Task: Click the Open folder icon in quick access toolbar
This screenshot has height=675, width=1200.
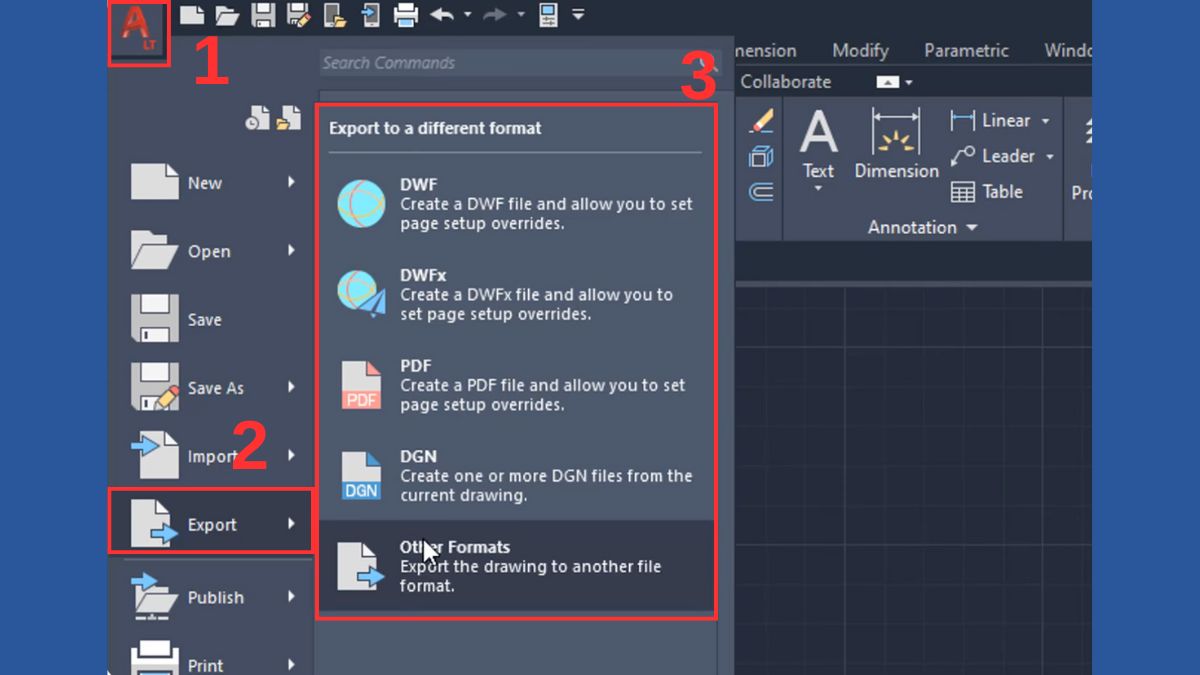Action: point(226,15)
